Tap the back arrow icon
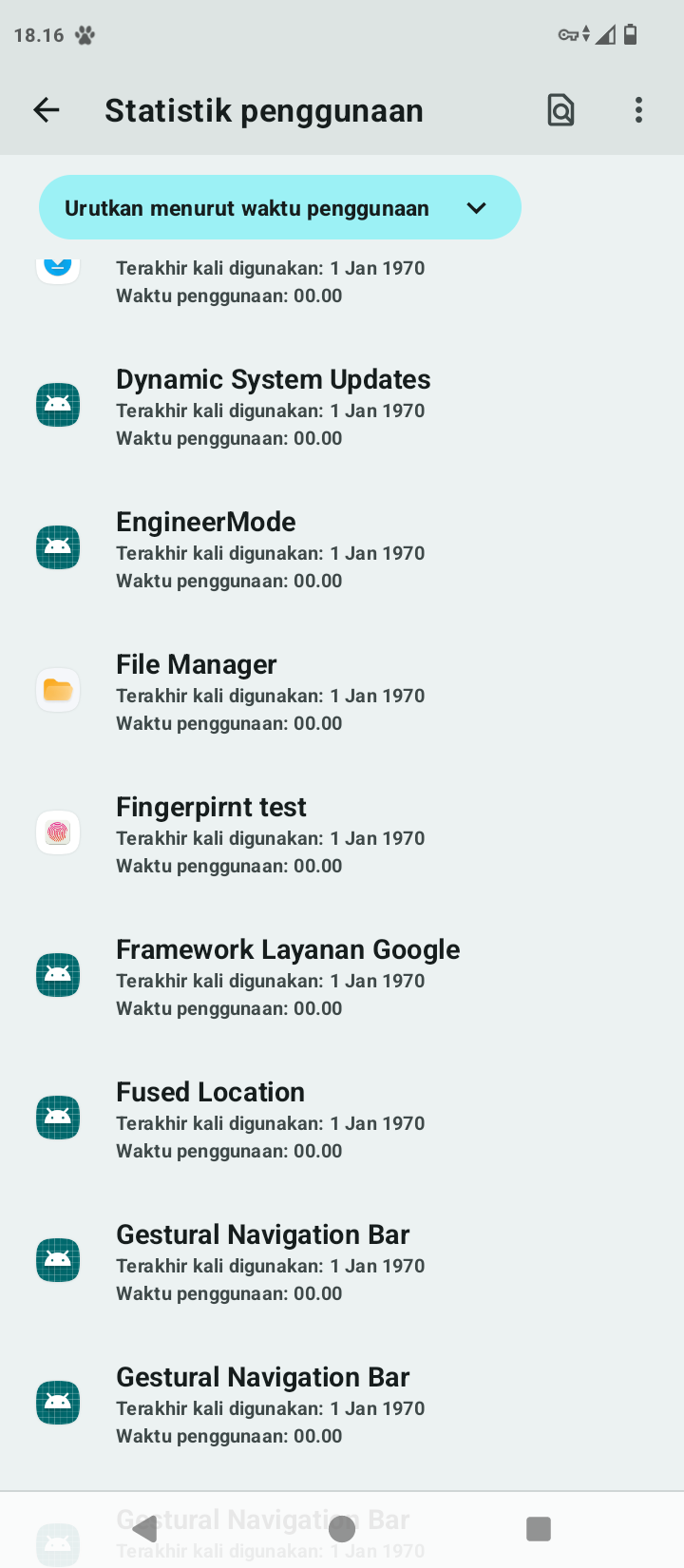Viewport: 684px width, 1568px height. pyautogui.click(x=47, y=110)
